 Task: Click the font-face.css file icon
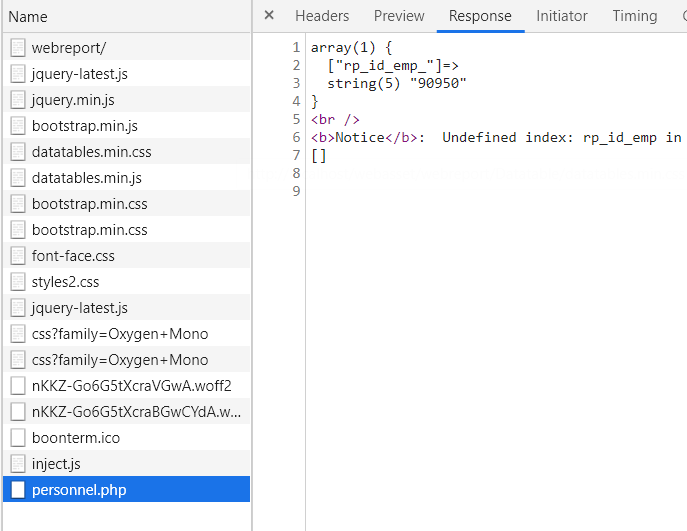click(x=18, y=256)
